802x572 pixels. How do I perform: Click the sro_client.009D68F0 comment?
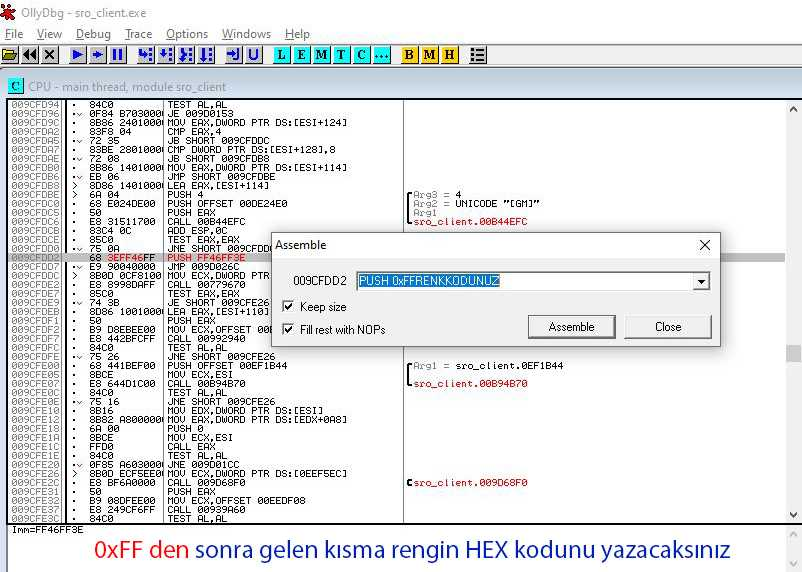(x=470, y=482)
